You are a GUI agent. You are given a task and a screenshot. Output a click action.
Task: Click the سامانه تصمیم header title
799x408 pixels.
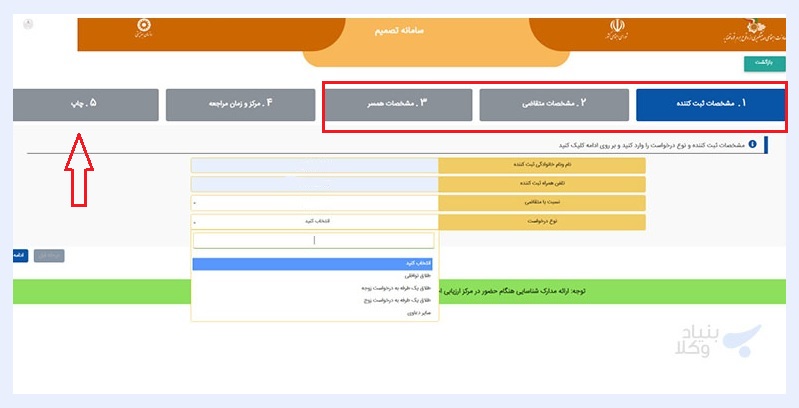(x=400, y=31)
